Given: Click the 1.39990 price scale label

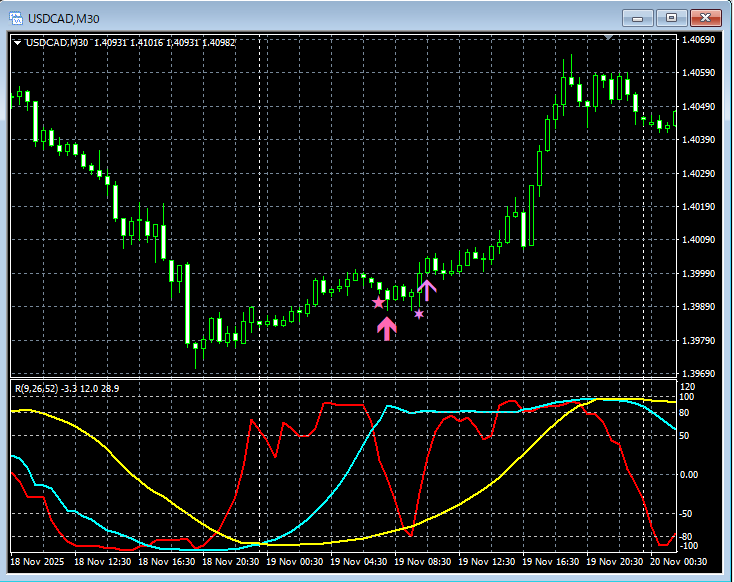Looking at the screenshot, I should coord(698,273).
